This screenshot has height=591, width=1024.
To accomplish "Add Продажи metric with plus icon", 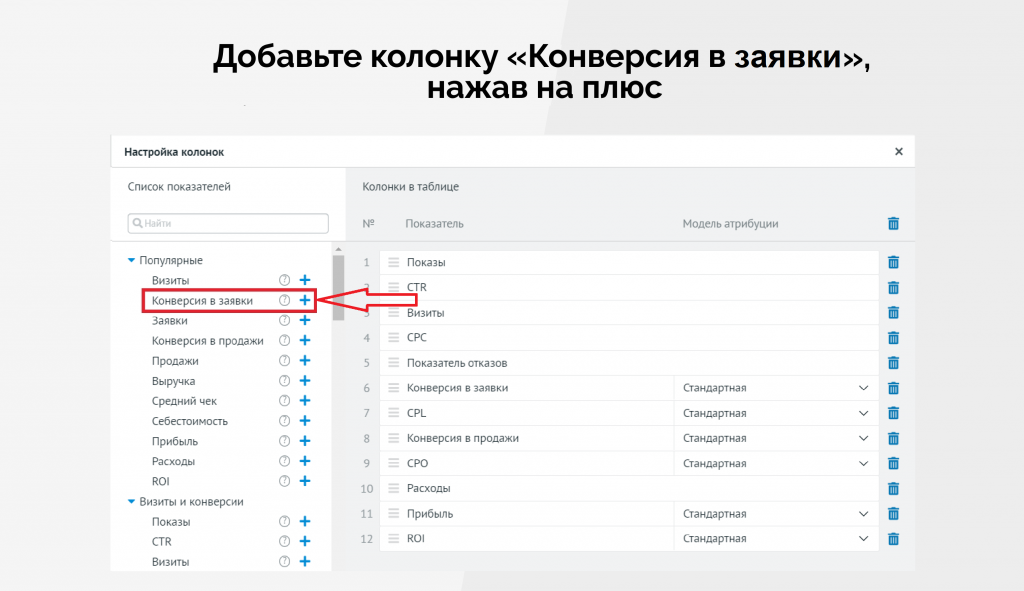I will point(305,361).
